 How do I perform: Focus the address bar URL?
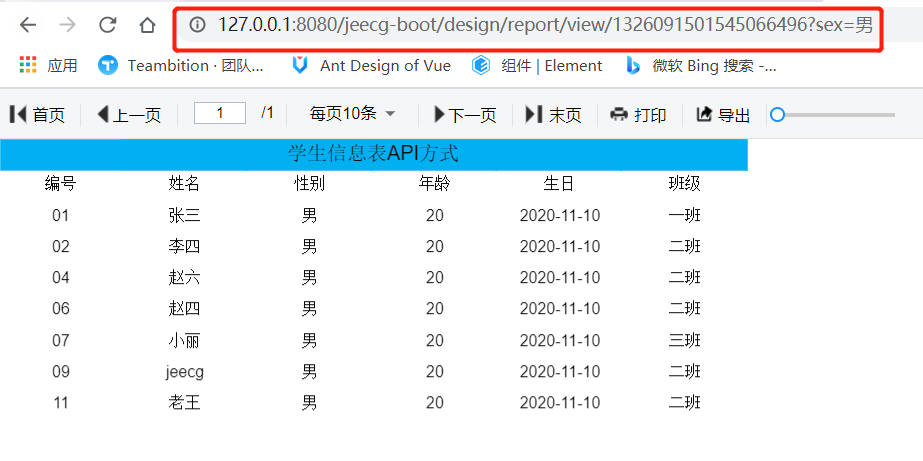point(545,25)
